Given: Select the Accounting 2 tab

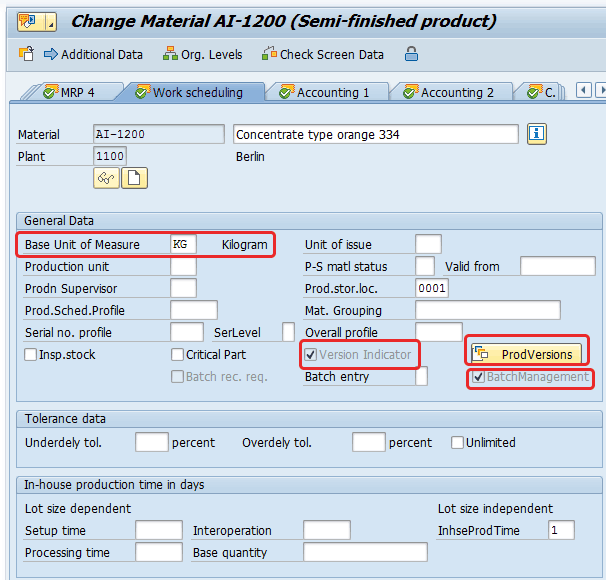Looking at the screenshot, I should (448, 92).
